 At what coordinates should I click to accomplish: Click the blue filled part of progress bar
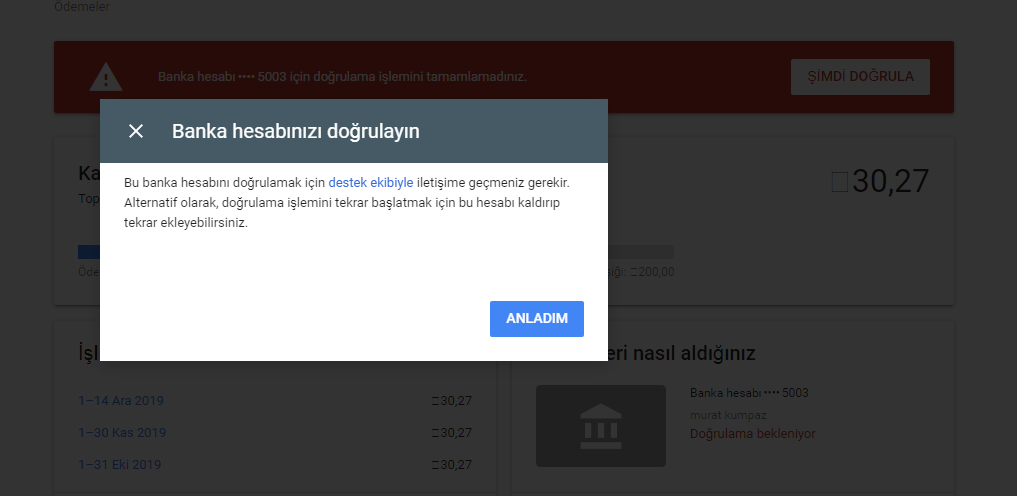(89, 252)
